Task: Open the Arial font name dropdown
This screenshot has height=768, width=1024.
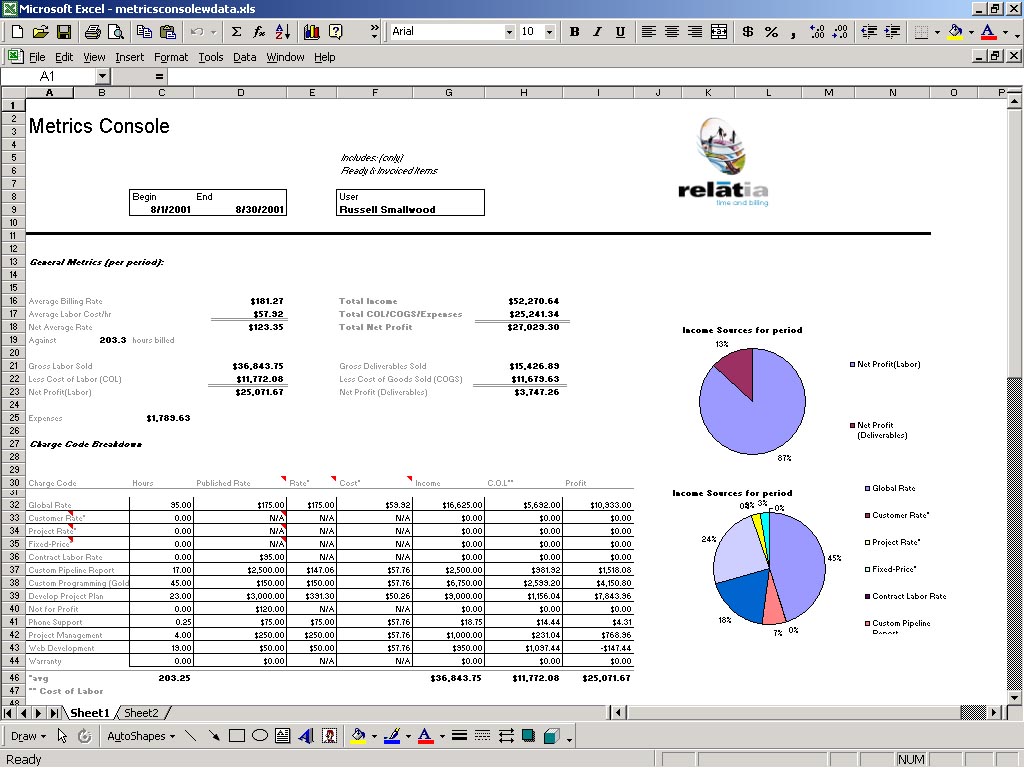Action: tap(509, 31)
